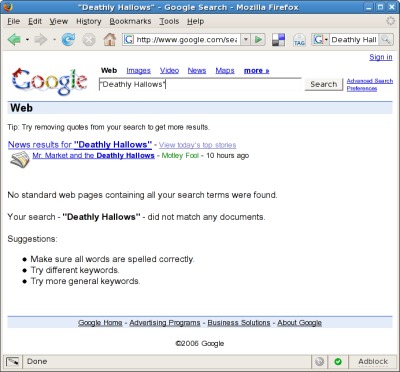Image resolution: width=400 pixels, height=372 pixels.
Task: Open the Tools menu
Action: (x=169, y=21)
